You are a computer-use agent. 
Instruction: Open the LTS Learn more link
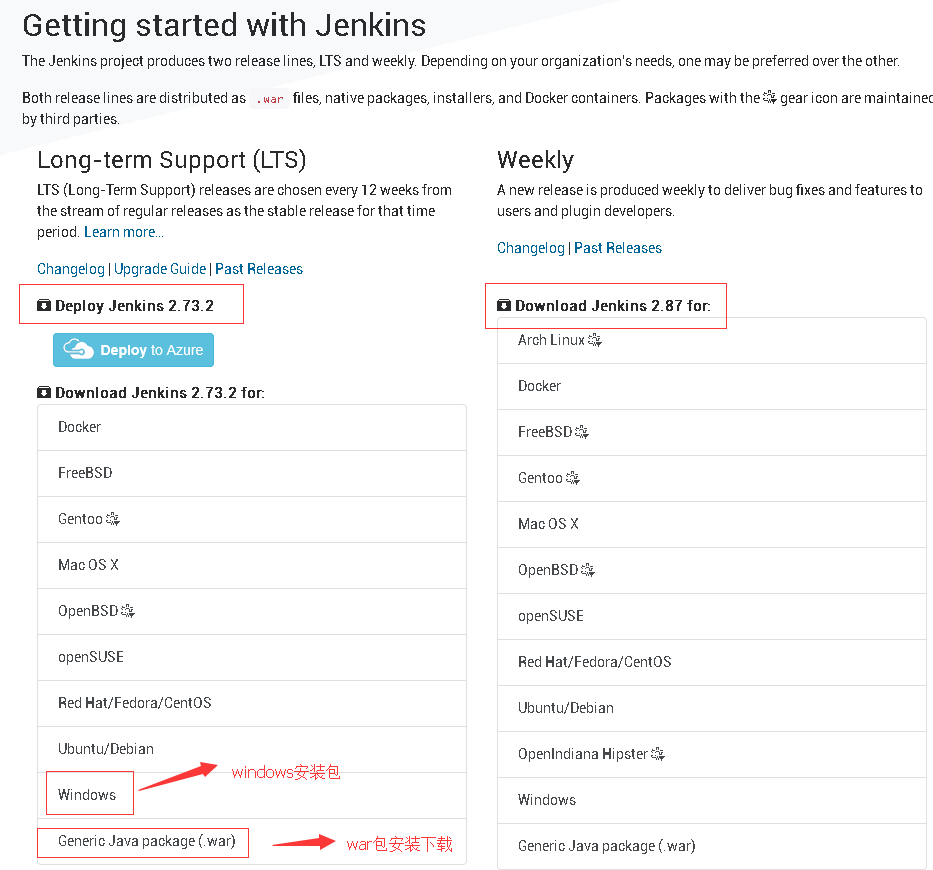click(124, 232)
